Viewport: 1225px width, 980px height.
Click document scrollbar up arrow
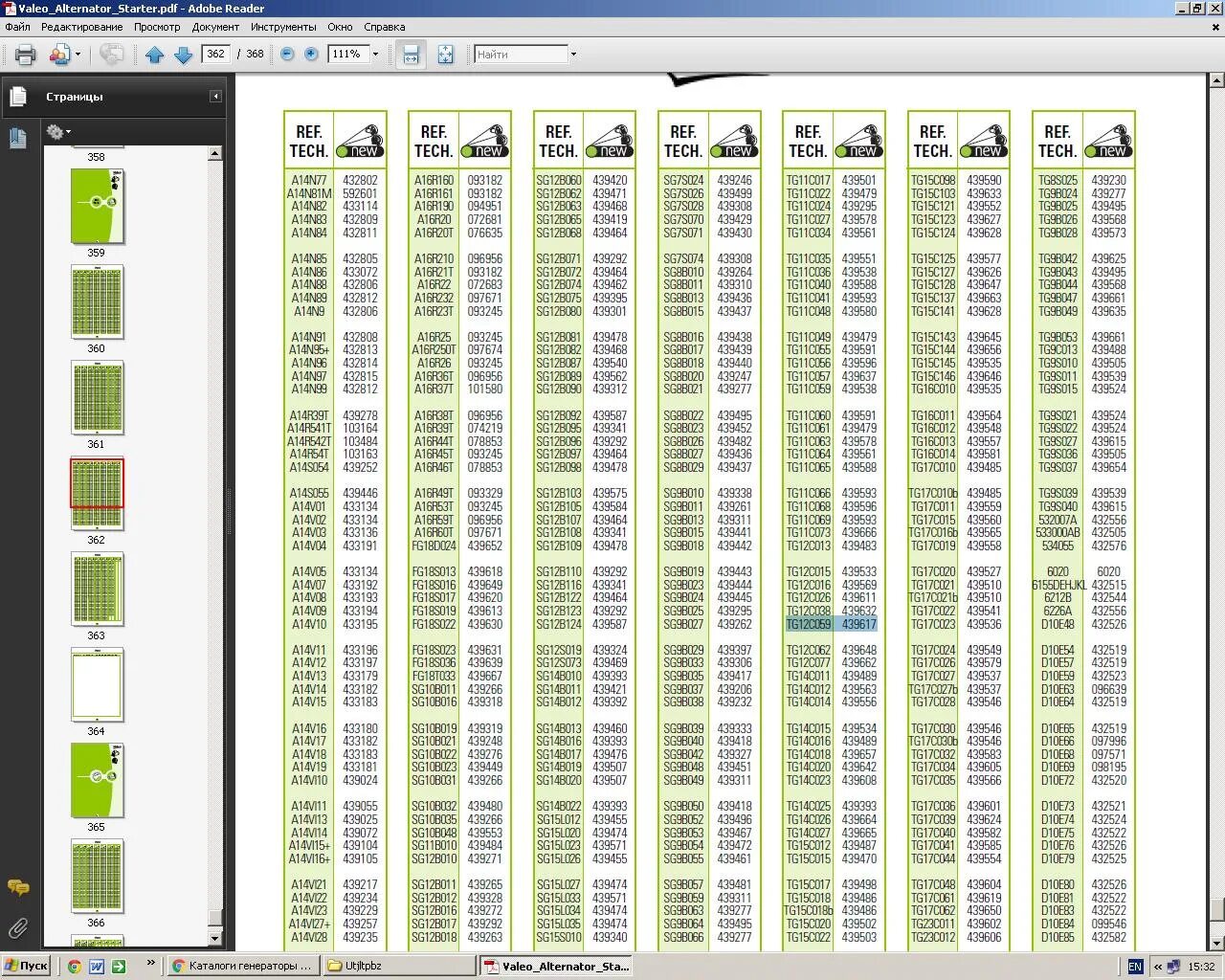(1216, 82)
